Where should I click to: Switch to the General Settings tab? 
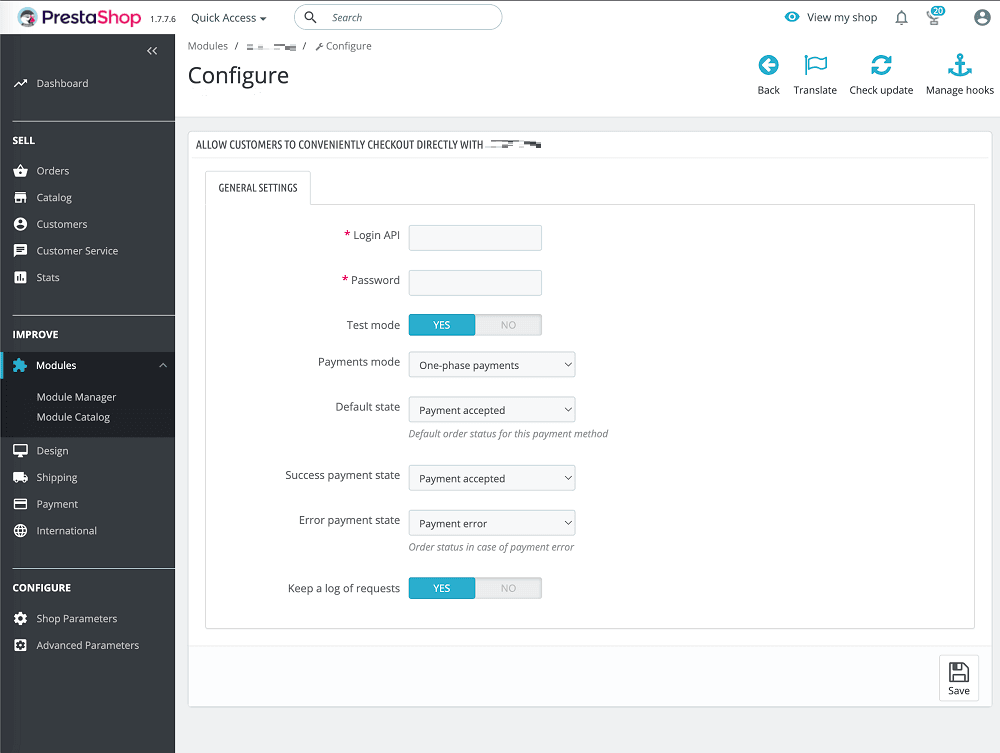(257, 187)
